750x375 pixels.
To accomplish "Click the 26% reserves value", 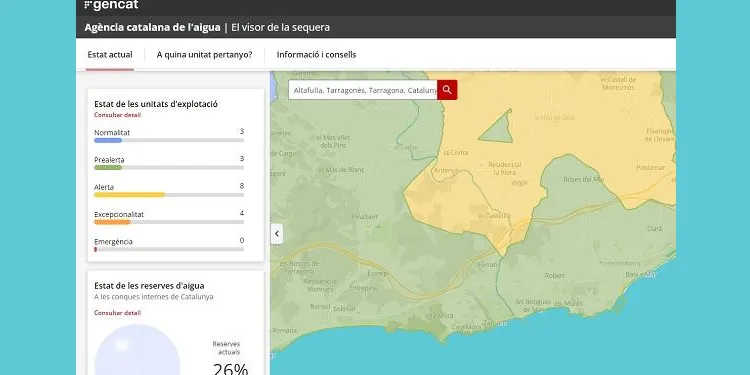I will 231,368.
